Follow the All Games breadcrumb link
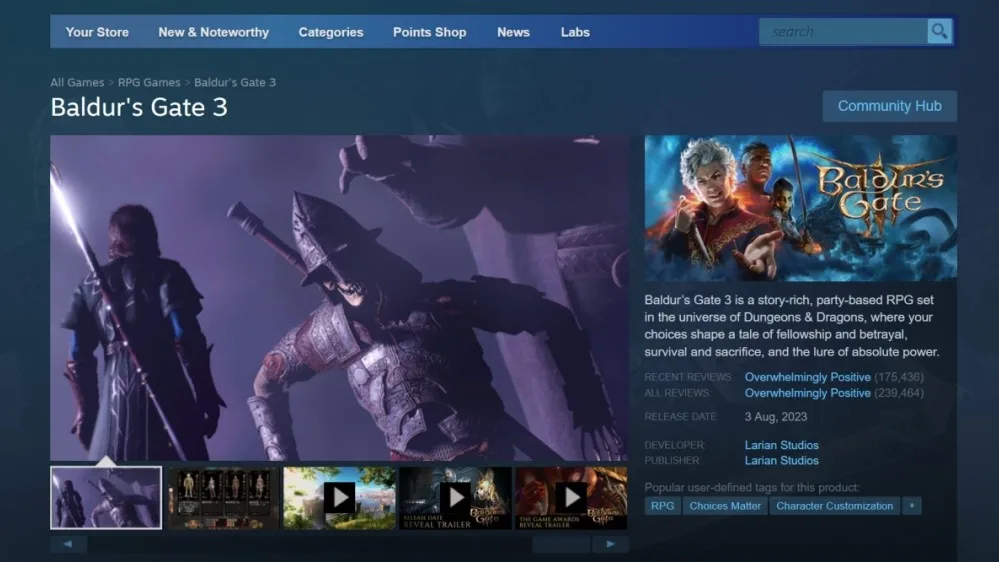 pos(77,82)
